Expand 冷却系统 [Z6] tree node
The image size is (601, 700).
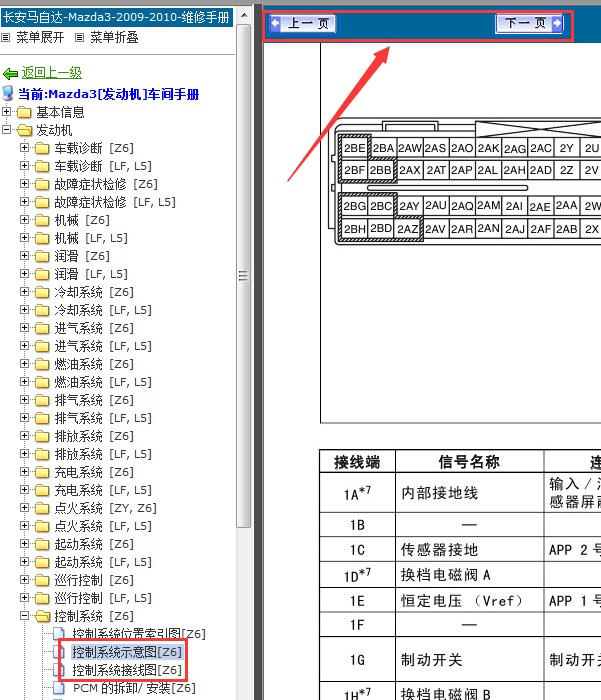pyautogui.click(x=25, y=292)
